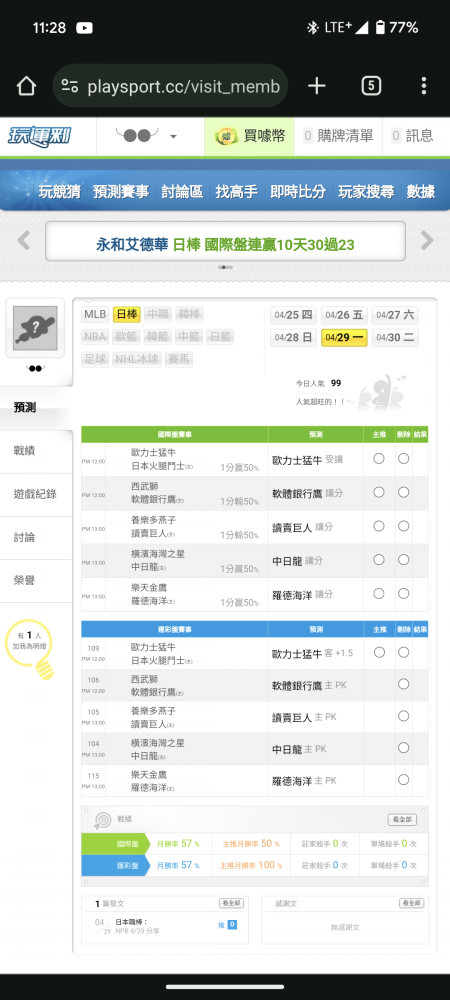Open 找高手 menu in blue nav bar
Viewport: 450px width, 1000px height.
tap(236, 191)
